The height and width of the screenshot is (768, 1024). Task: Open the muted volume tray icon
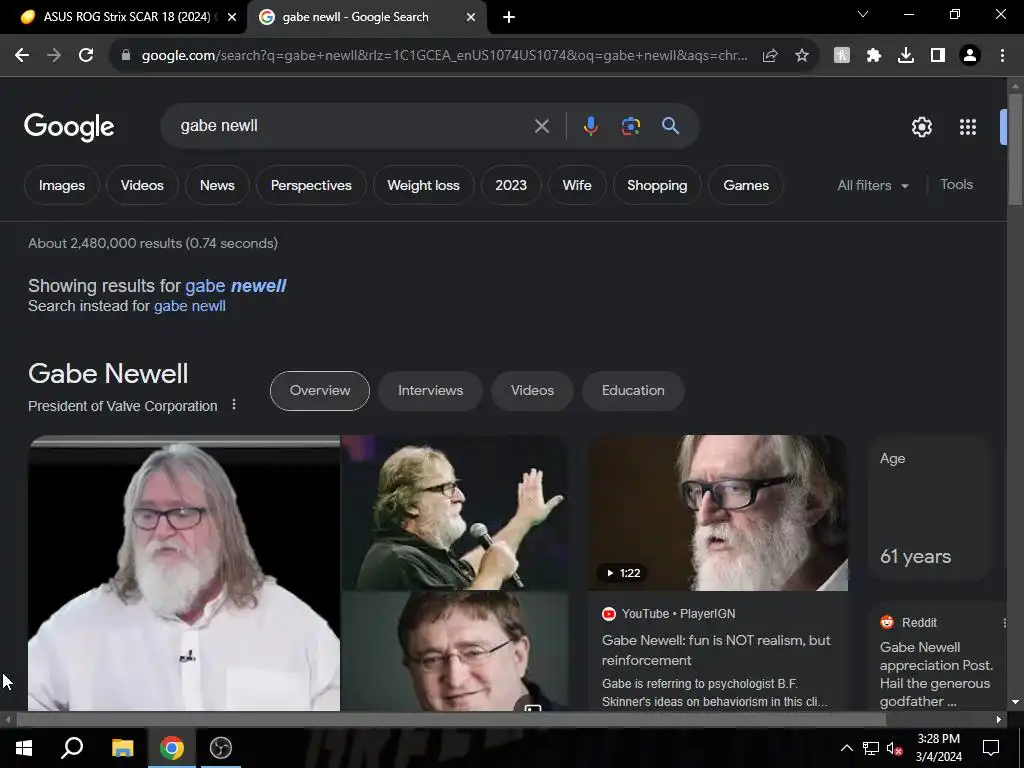click(x=895, y=748)
